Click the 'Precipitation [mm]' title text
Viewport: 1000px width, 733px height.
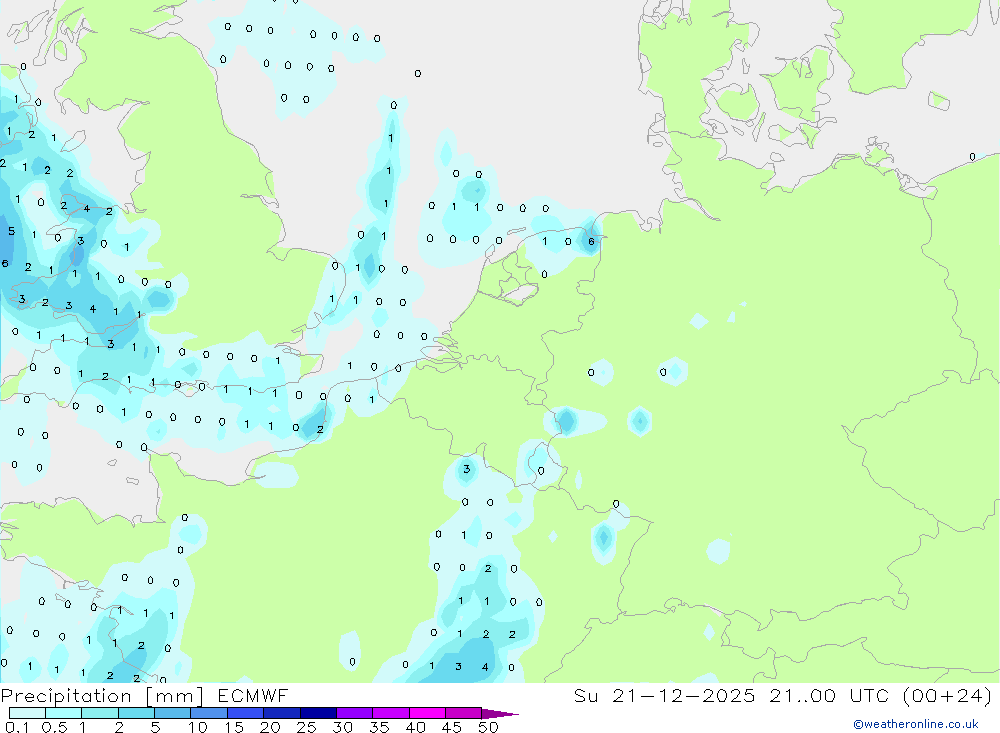click(102, 696)
